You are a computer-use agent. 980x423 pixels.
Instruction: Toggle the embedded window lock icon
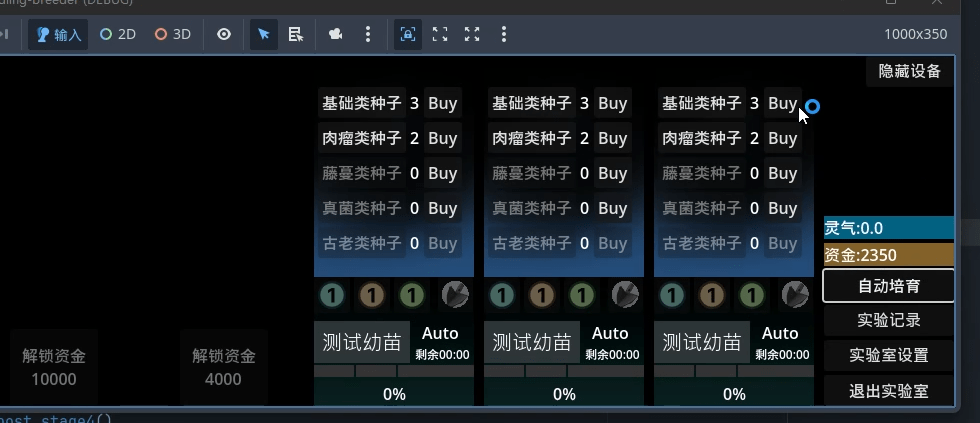click(x=408, y=34)
